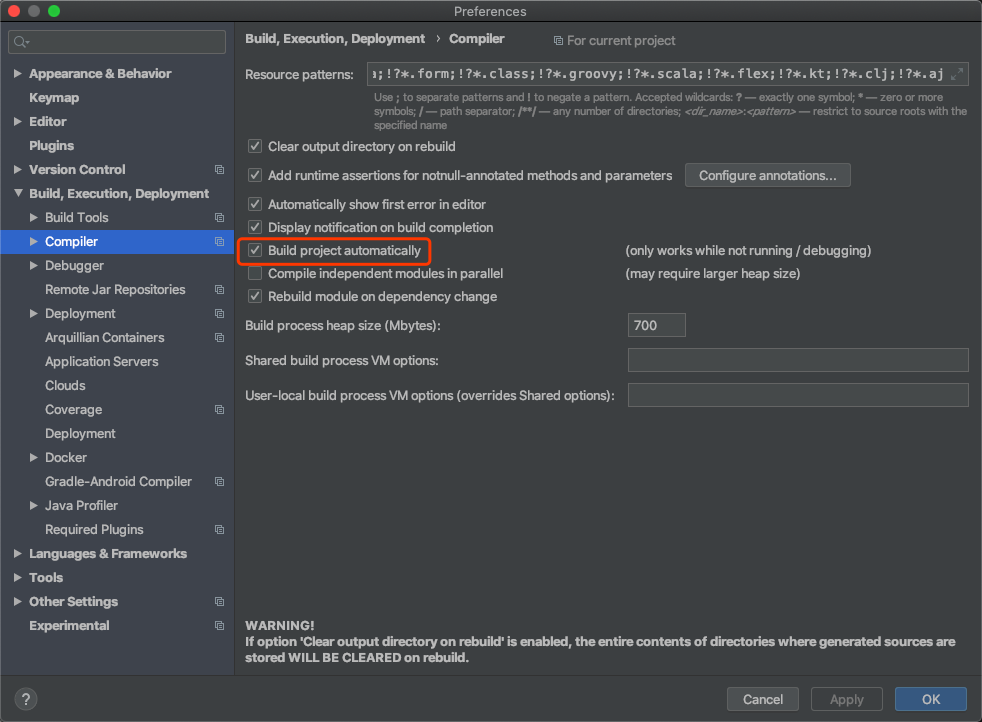Select Required Plugins entry
Screen dimensions: 982x722
point(94,530)
